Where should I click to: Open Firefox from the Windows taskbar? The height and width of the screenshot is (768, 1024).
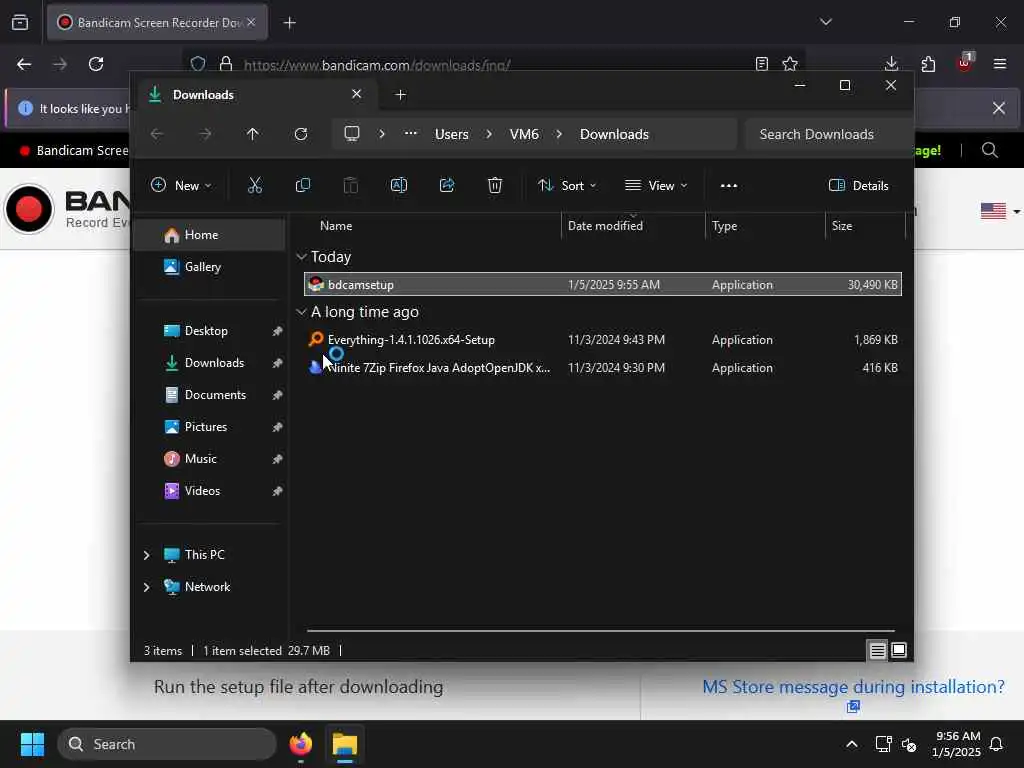(300, 744)
